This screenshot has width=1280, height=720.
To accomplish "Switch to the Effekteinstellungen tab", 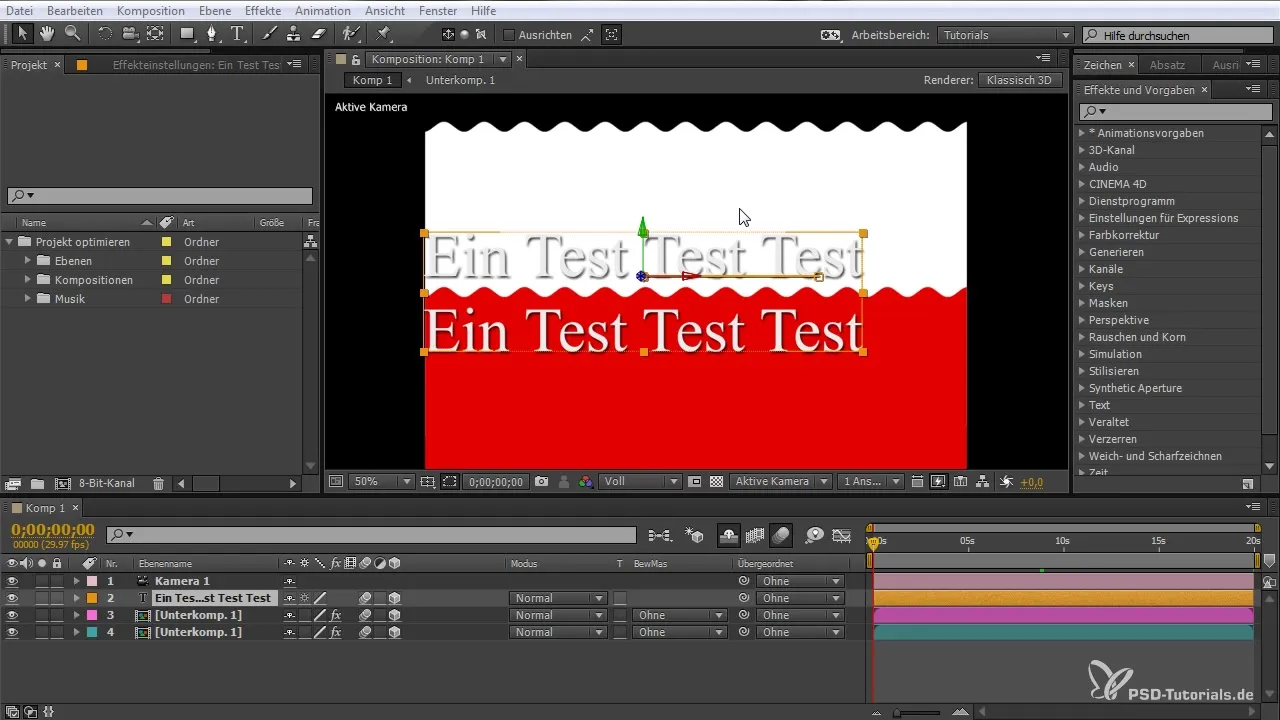I will pos(196,65).
